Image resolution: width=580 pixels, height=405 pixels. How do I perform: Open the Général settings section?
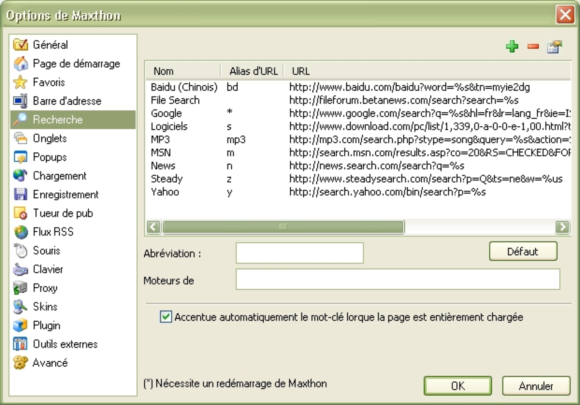tap(73, 45)
